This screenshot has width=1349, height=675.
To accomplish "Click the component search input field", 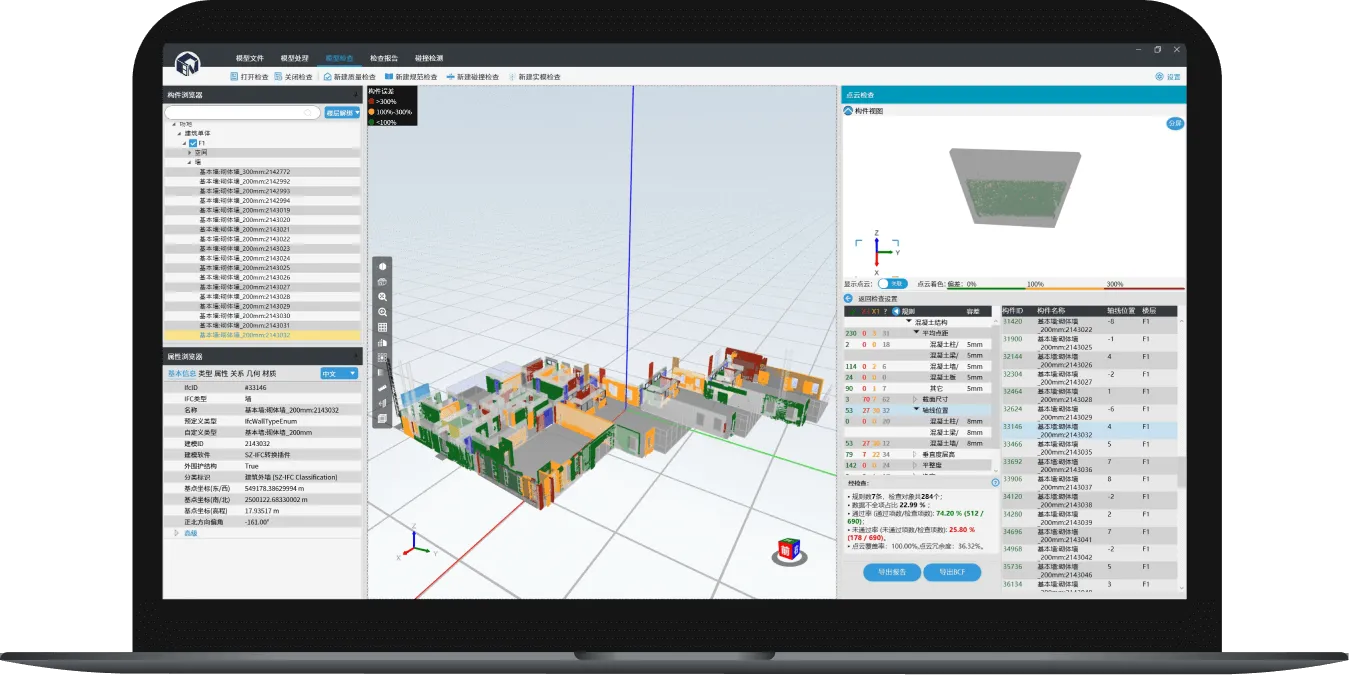I will coord(243,113).
